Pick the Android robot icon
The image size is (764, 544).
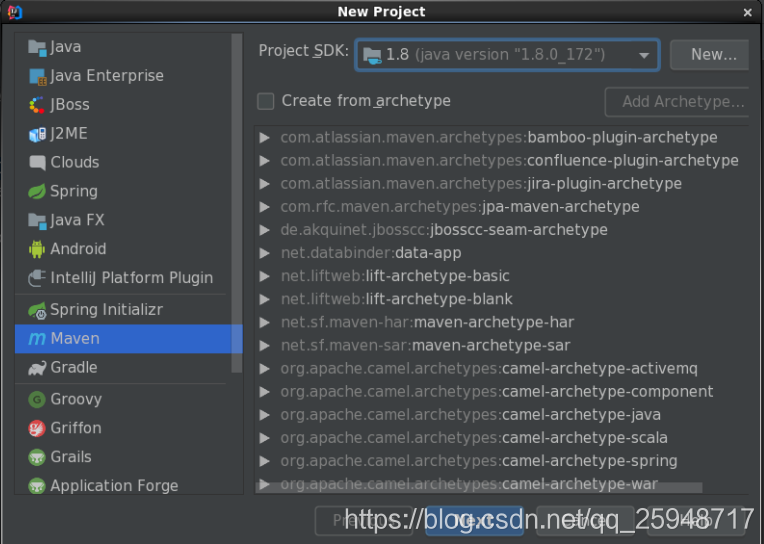coord(37,249)
